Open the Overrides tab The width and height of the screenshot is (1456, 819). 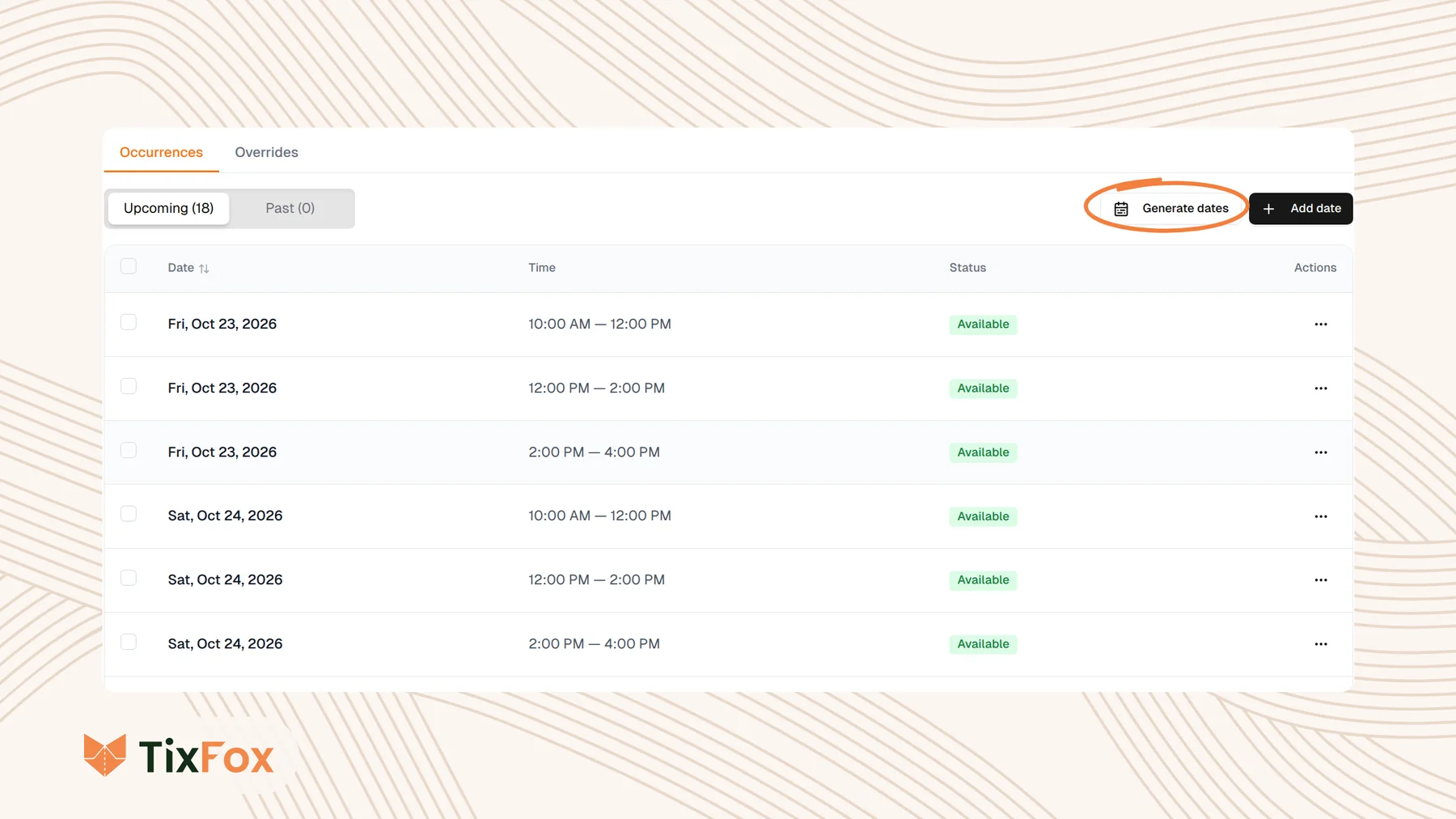click(x=266, y=152)
